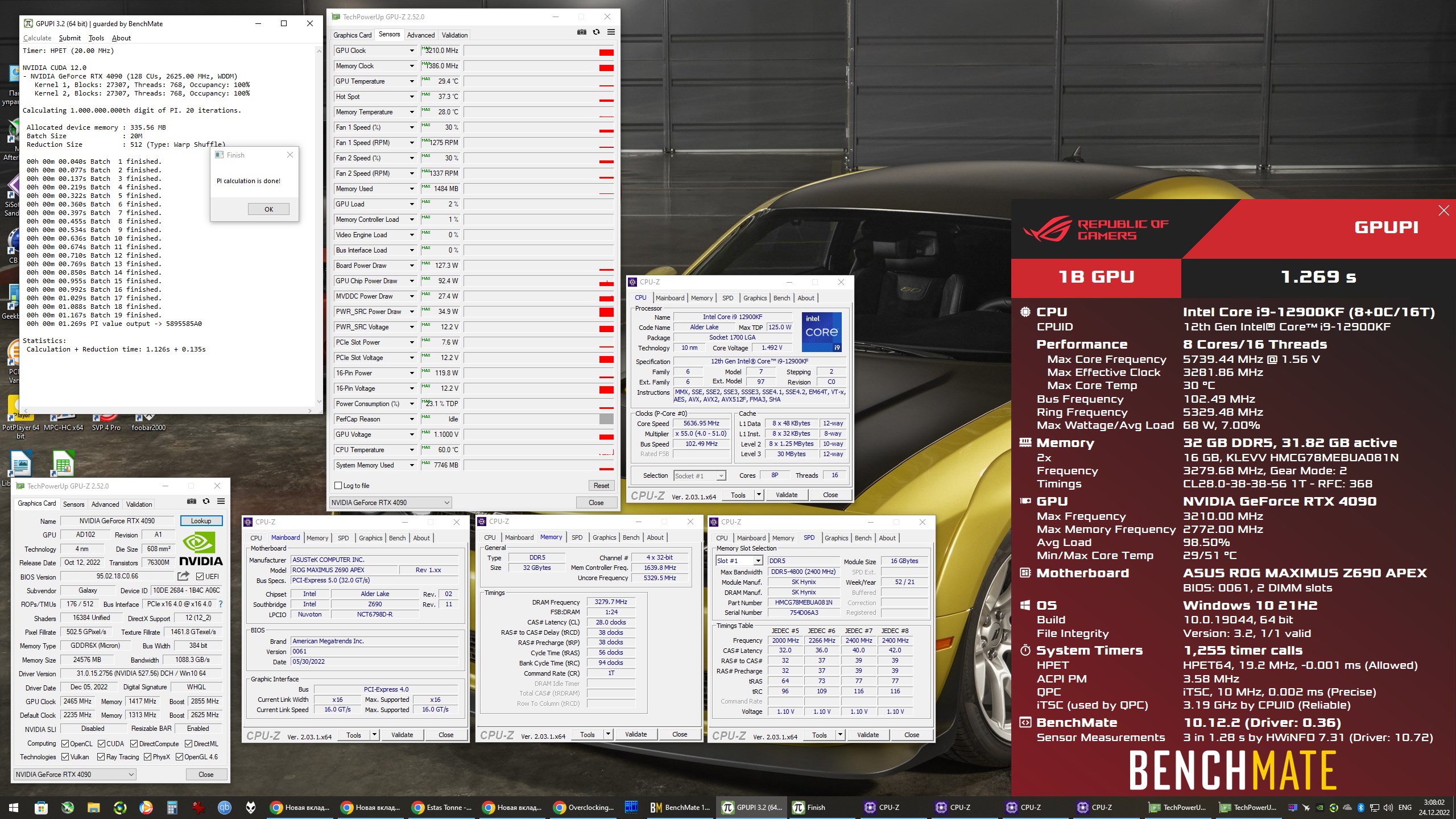Expand GPU Clock sensor dropdown
The width and height of the screenshot is (1456, 819).
pos(412,51)
